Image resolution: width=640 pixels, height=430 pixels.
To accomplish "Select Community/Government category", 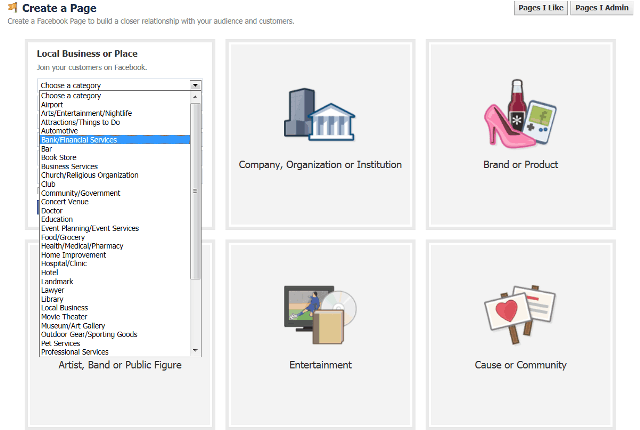I will [x=115, y=193].
